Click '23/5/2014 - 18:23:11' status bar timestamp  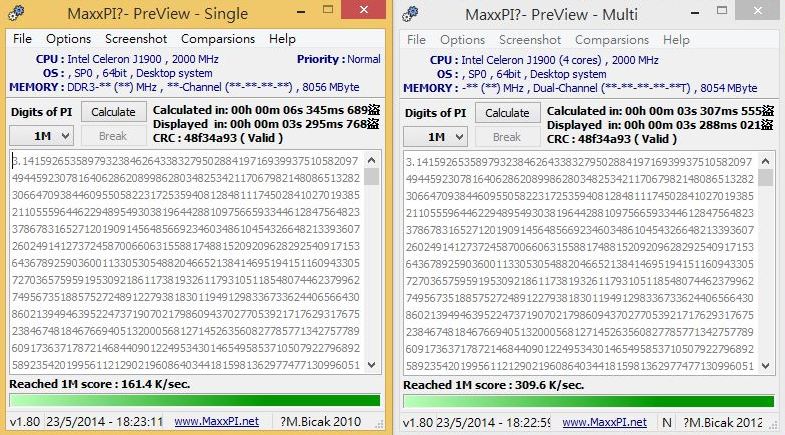(105, 421)
